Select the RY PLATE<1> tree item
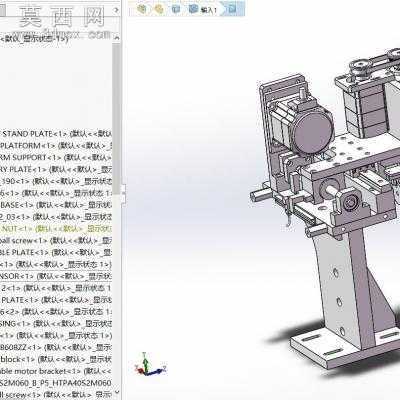400x400 pixels. pos(56,169)
